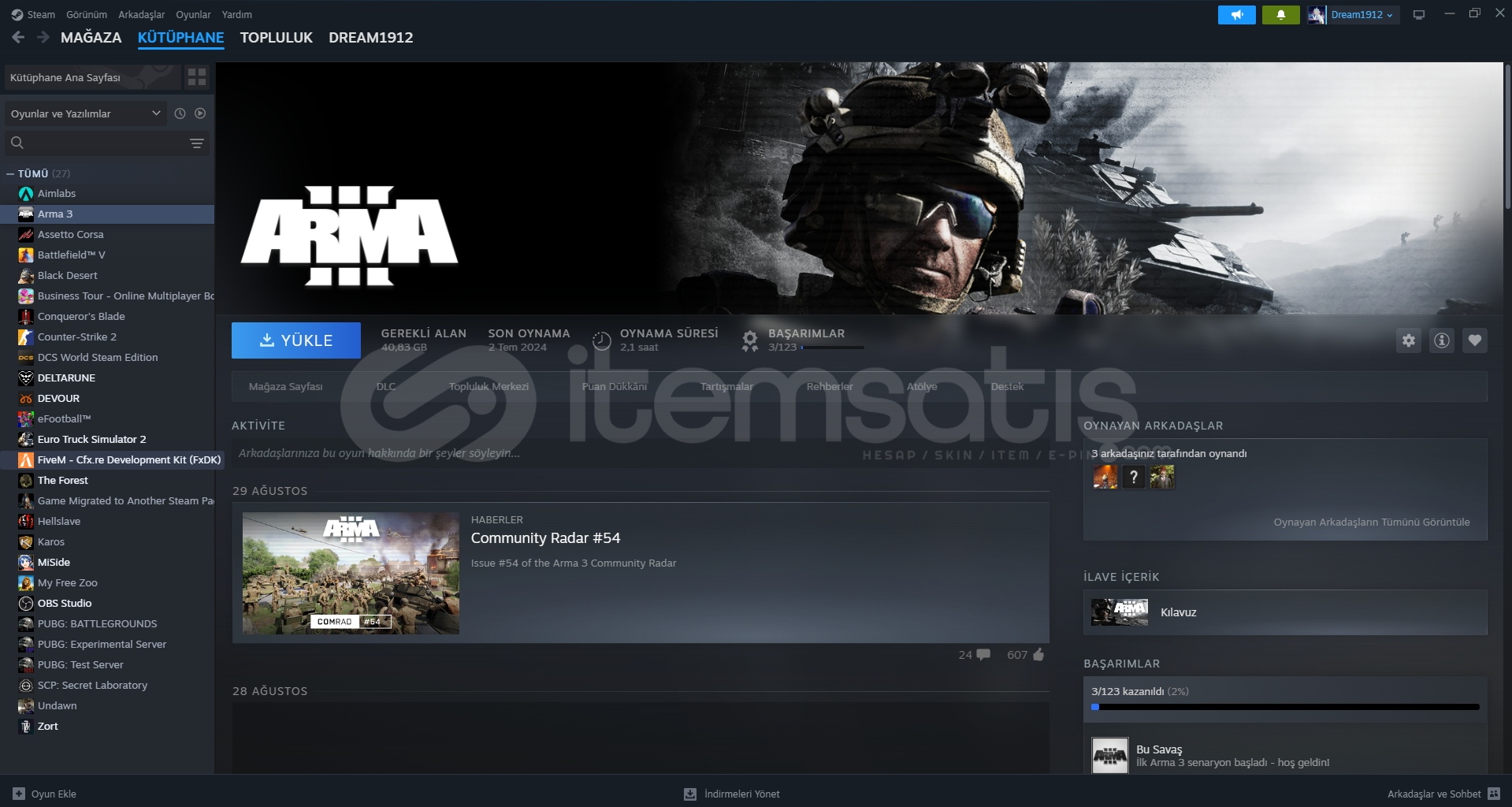The width and height of the screenshot is (1512, 807).
Task: Select Black Desert in the library
Action: point(107,275)
